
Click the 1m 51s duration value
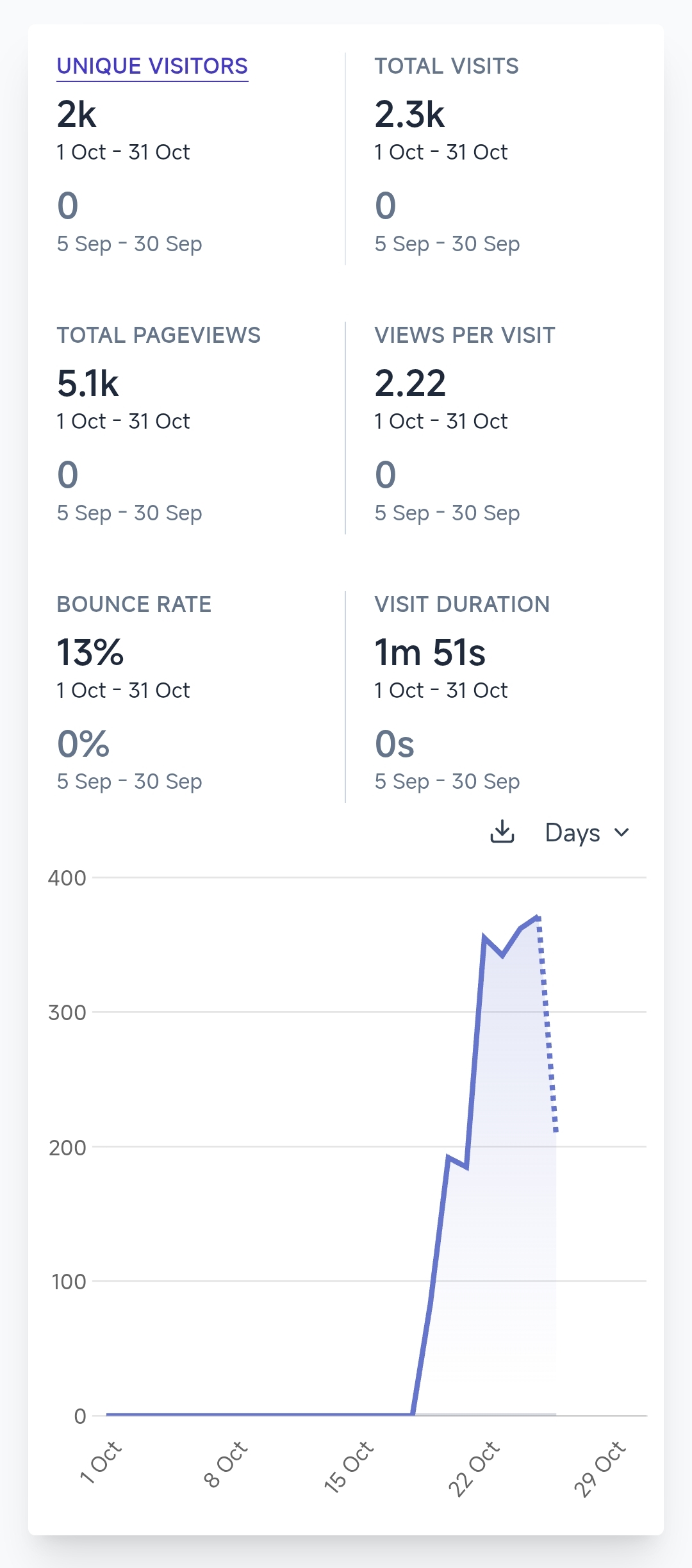(430, 653)
